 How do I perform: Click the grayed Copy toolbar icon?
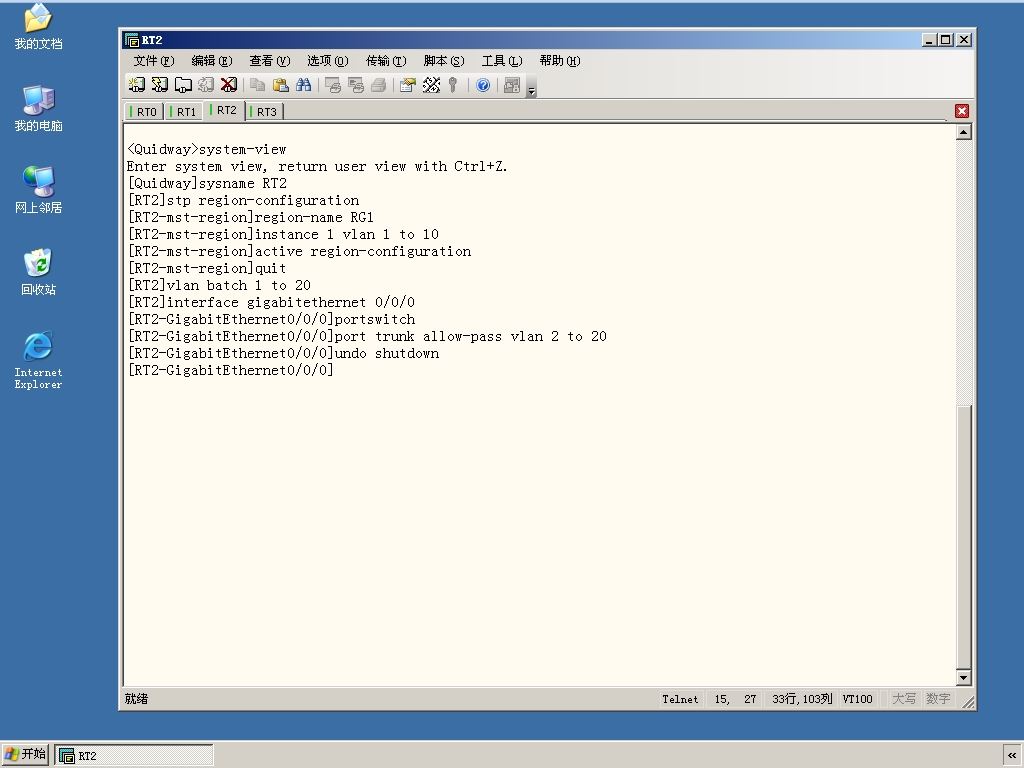tap(258, 85)
